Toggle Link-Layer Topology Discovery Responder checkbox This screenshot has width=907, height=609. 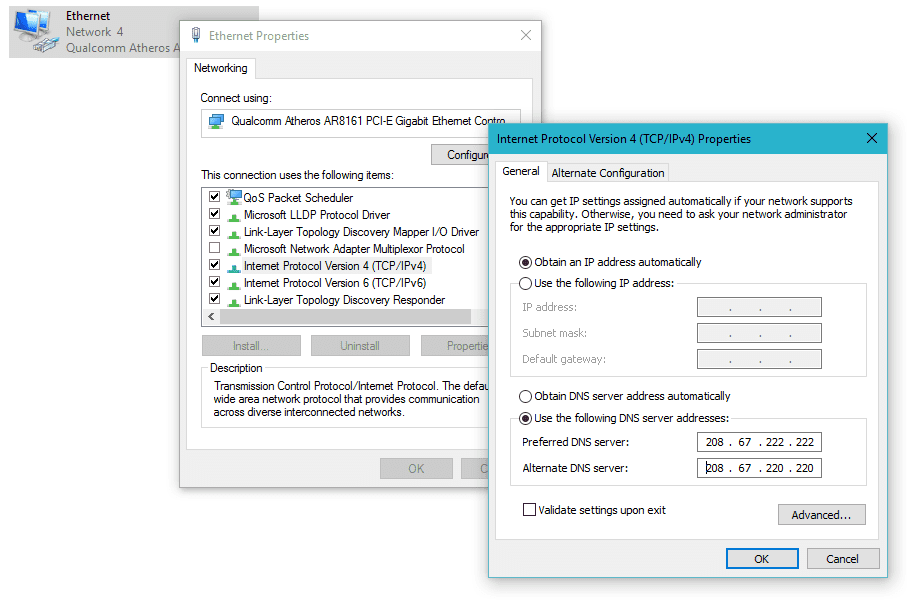pyautogui.click(x=215, y=299)
